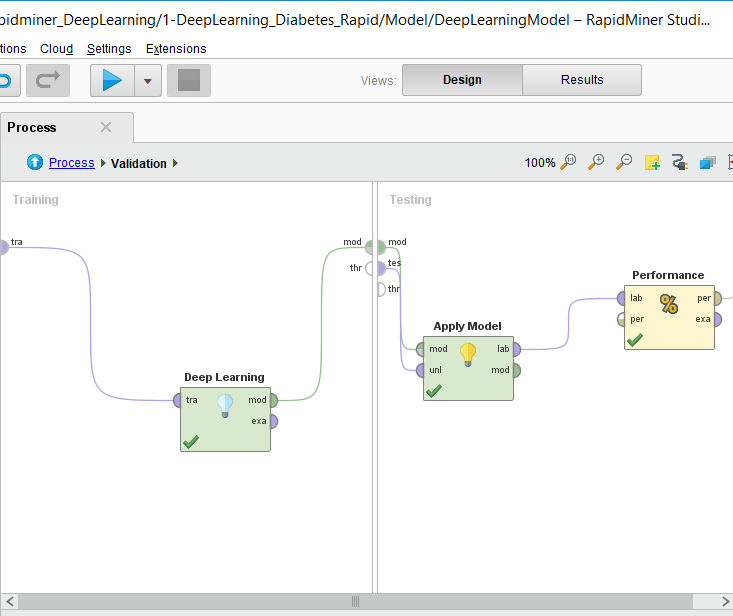
Task: Click the redo arrow button
Action: tap(48, 81)
